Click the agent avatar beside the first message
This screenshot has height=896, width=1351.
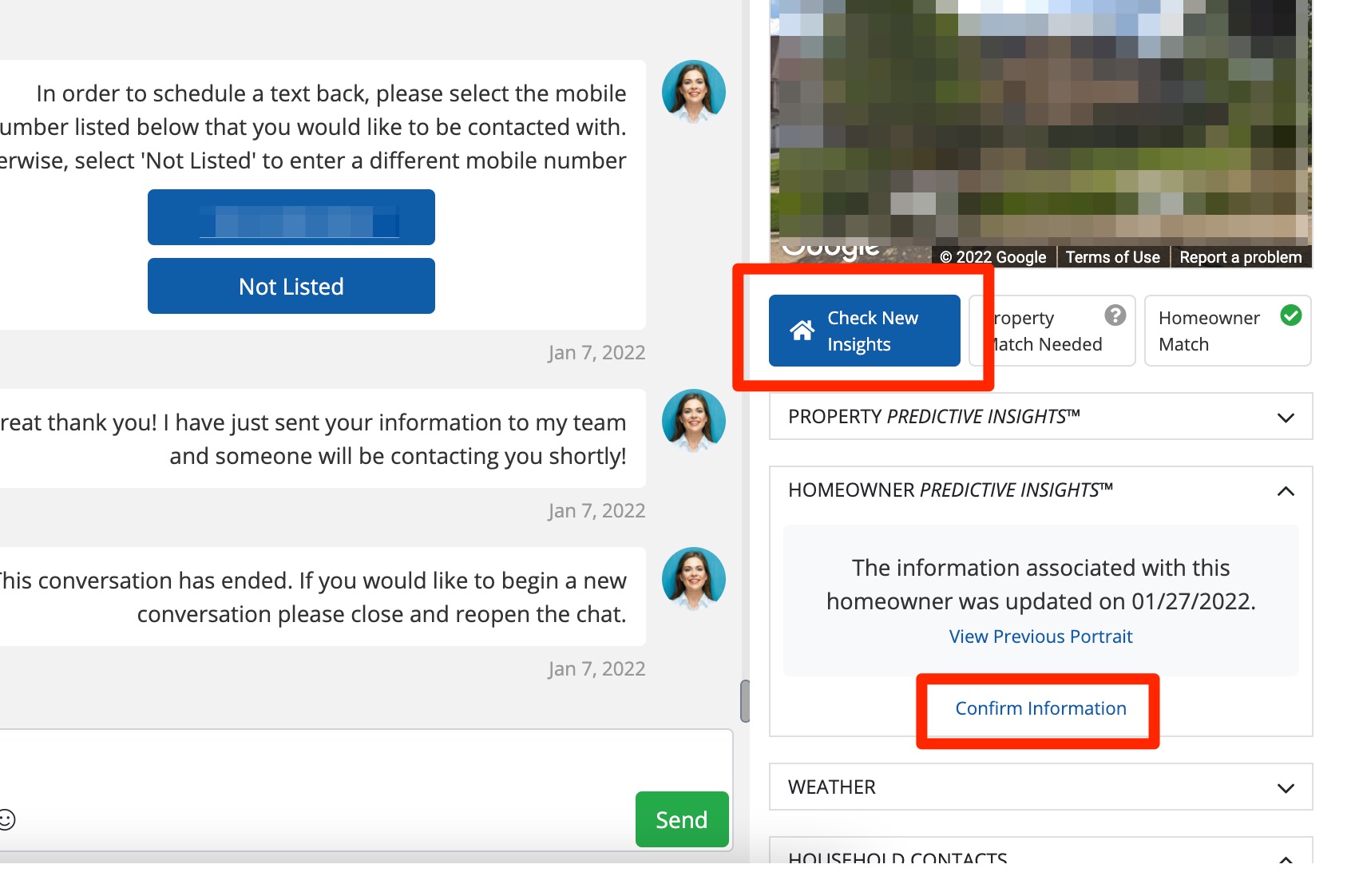click(x=693, y=92)
